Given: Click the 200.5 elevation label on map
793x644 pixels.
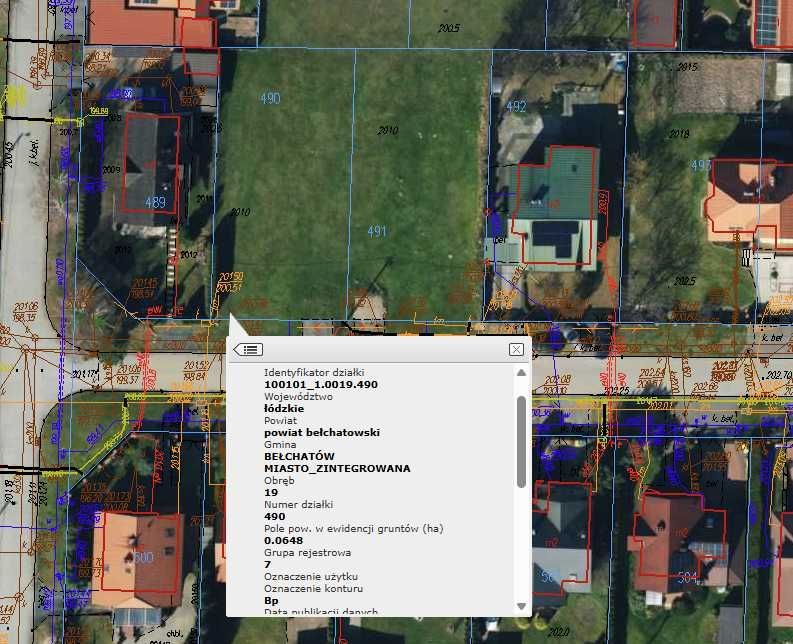Looking at the screenshot, I should click(449, 28).
